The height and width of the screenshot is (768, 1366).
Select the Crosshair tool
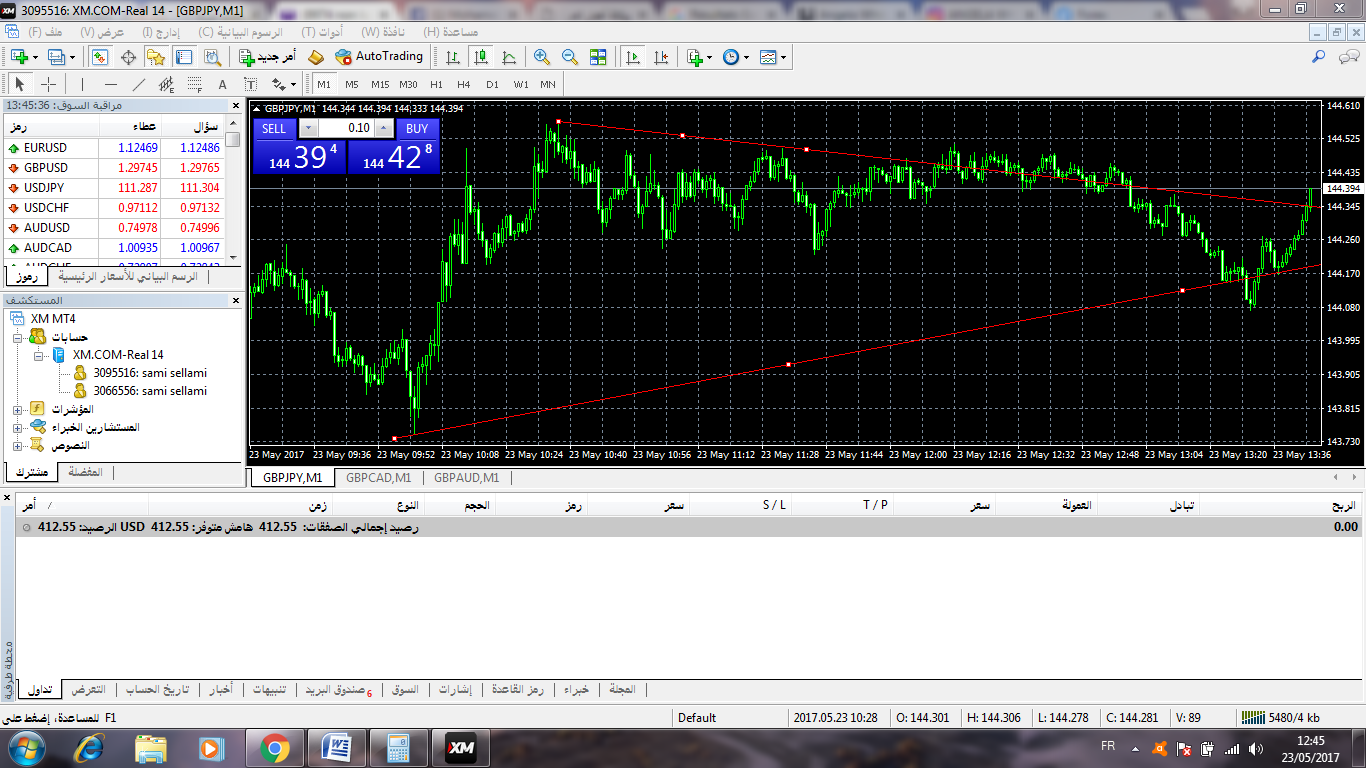(x=47, y=84)
